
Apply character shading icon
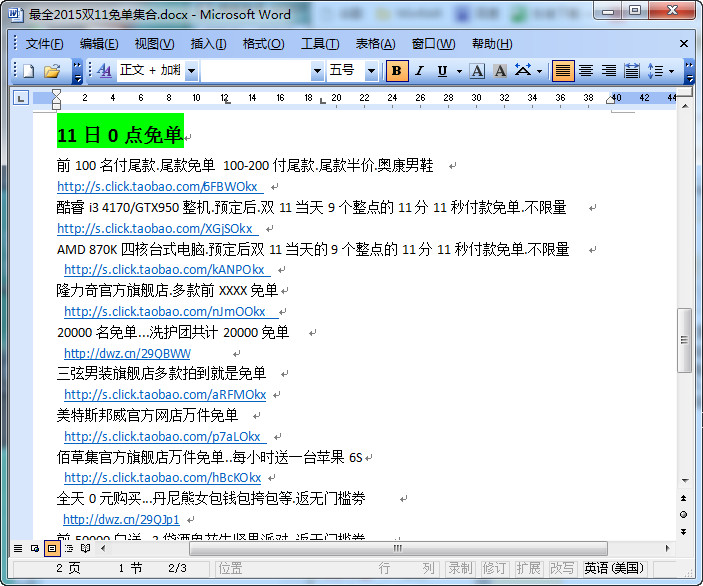point(500,71)
